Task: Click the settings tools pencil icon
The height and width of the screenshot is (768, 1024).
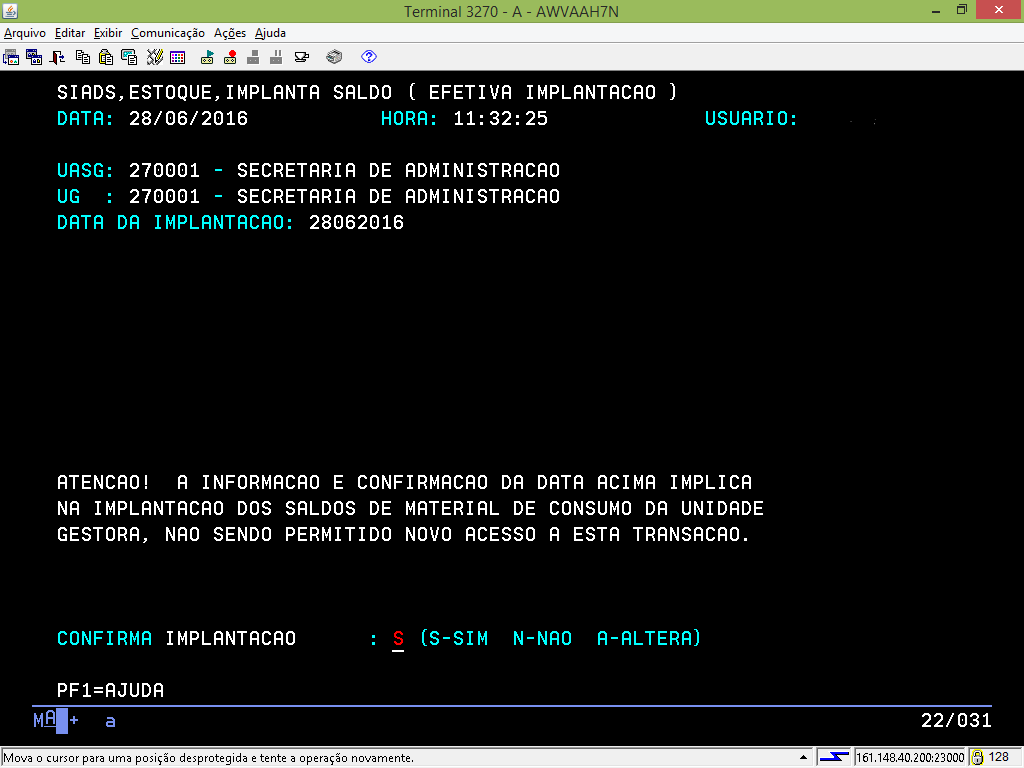Action: tap(154, 57)
